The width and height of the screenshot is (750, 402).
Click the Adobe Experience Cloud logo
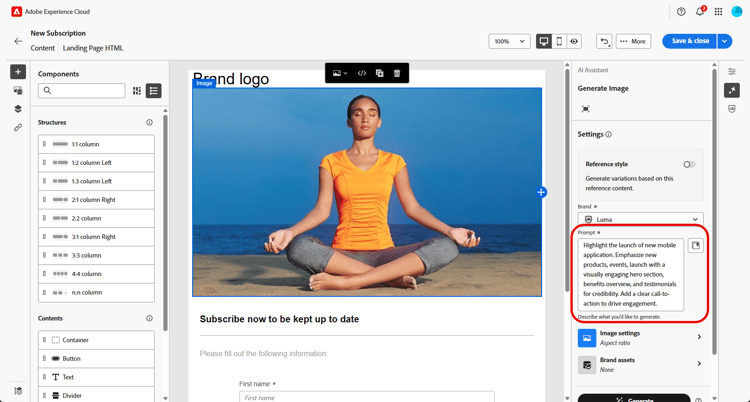(x=17, y=11)
